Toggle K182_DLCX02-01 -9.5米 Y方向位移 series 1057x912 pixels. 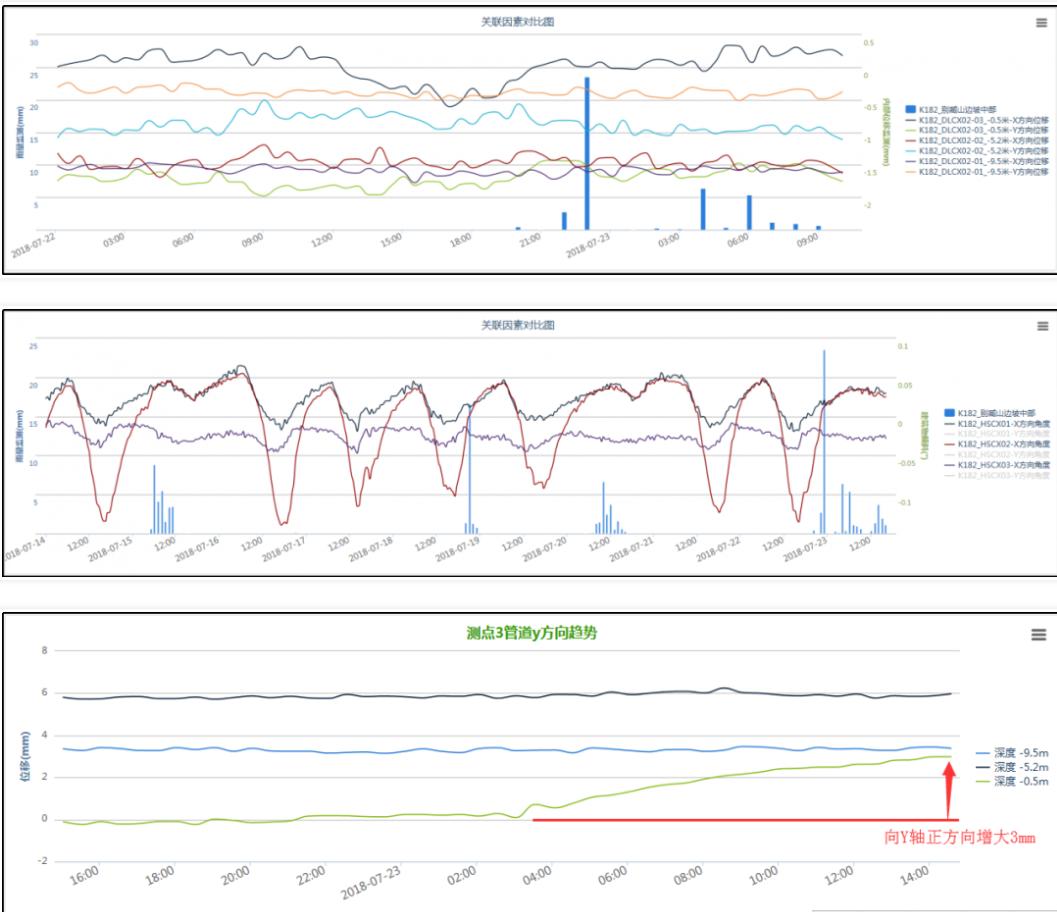[x=977, y=172]
